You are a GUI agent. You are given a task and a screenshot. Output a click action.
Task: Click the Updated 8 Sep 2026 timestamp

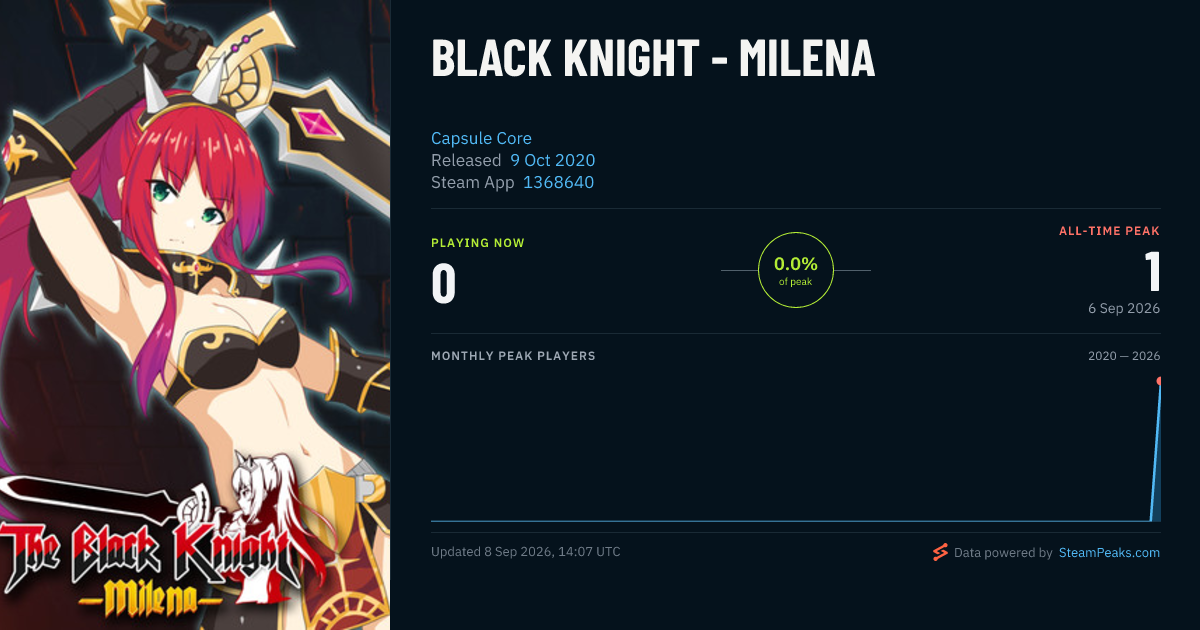(x=525, y=552)
